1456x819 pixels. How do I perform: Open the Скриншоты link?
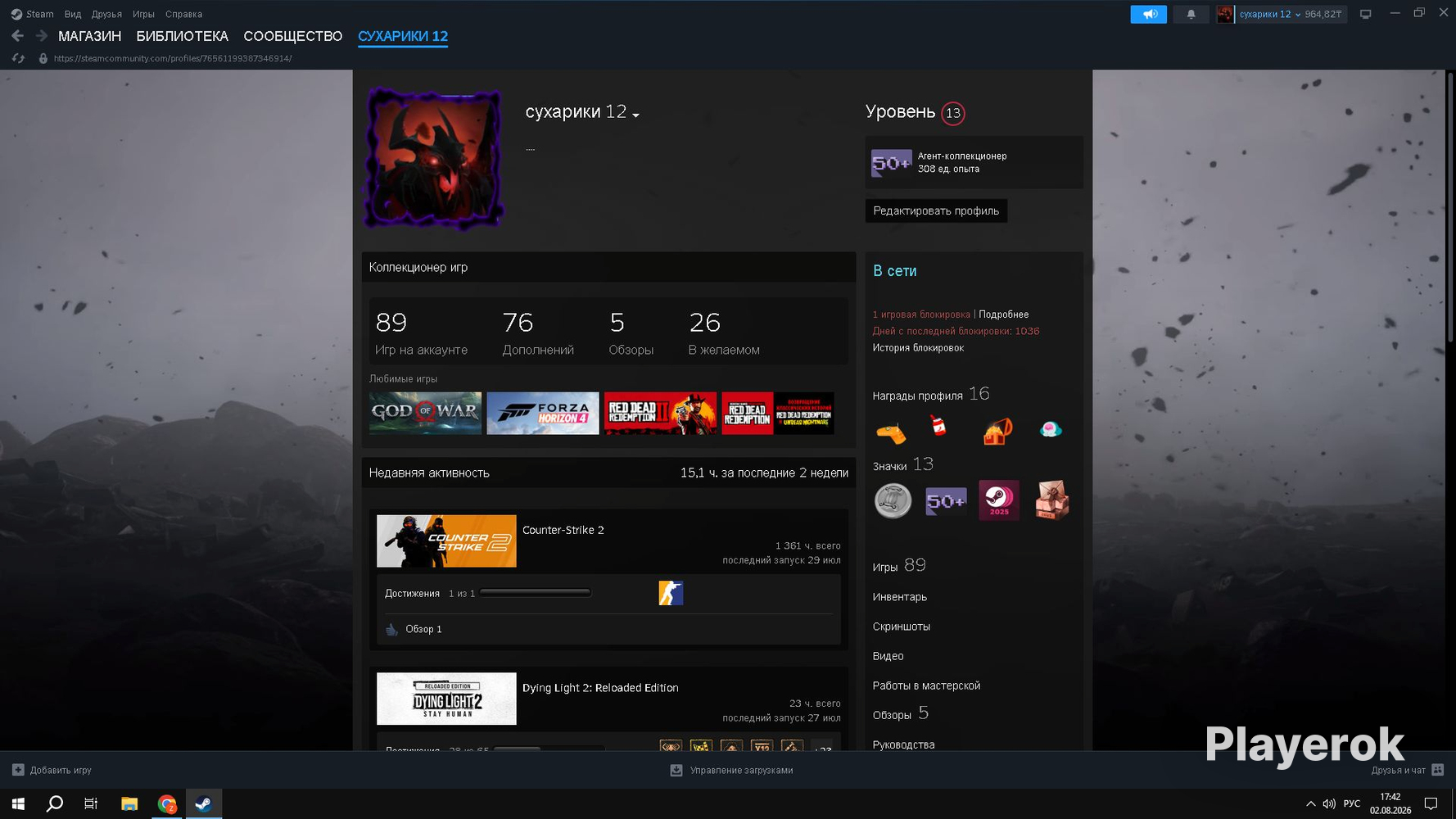coord(901,627)
